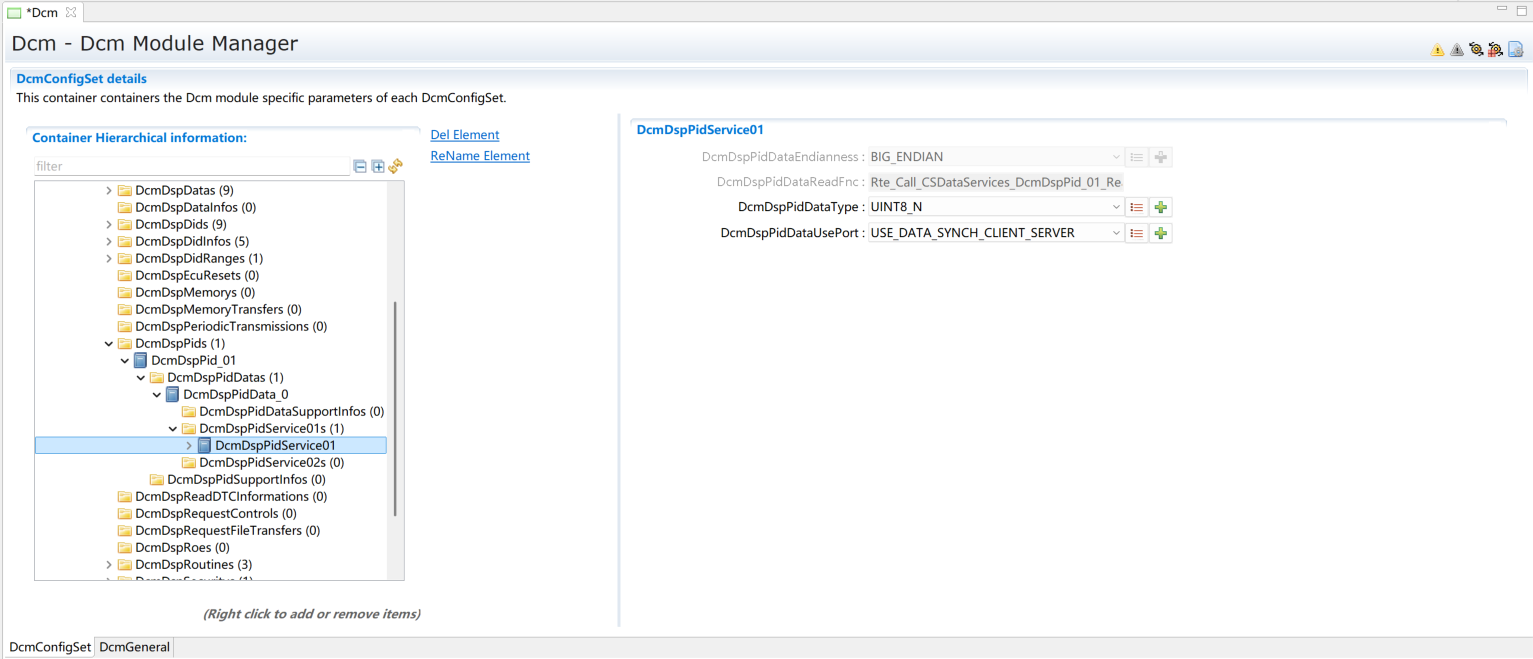Expand the DcmDspDatas folder
Screen dimensions: 1533x659
pos(109,190)
